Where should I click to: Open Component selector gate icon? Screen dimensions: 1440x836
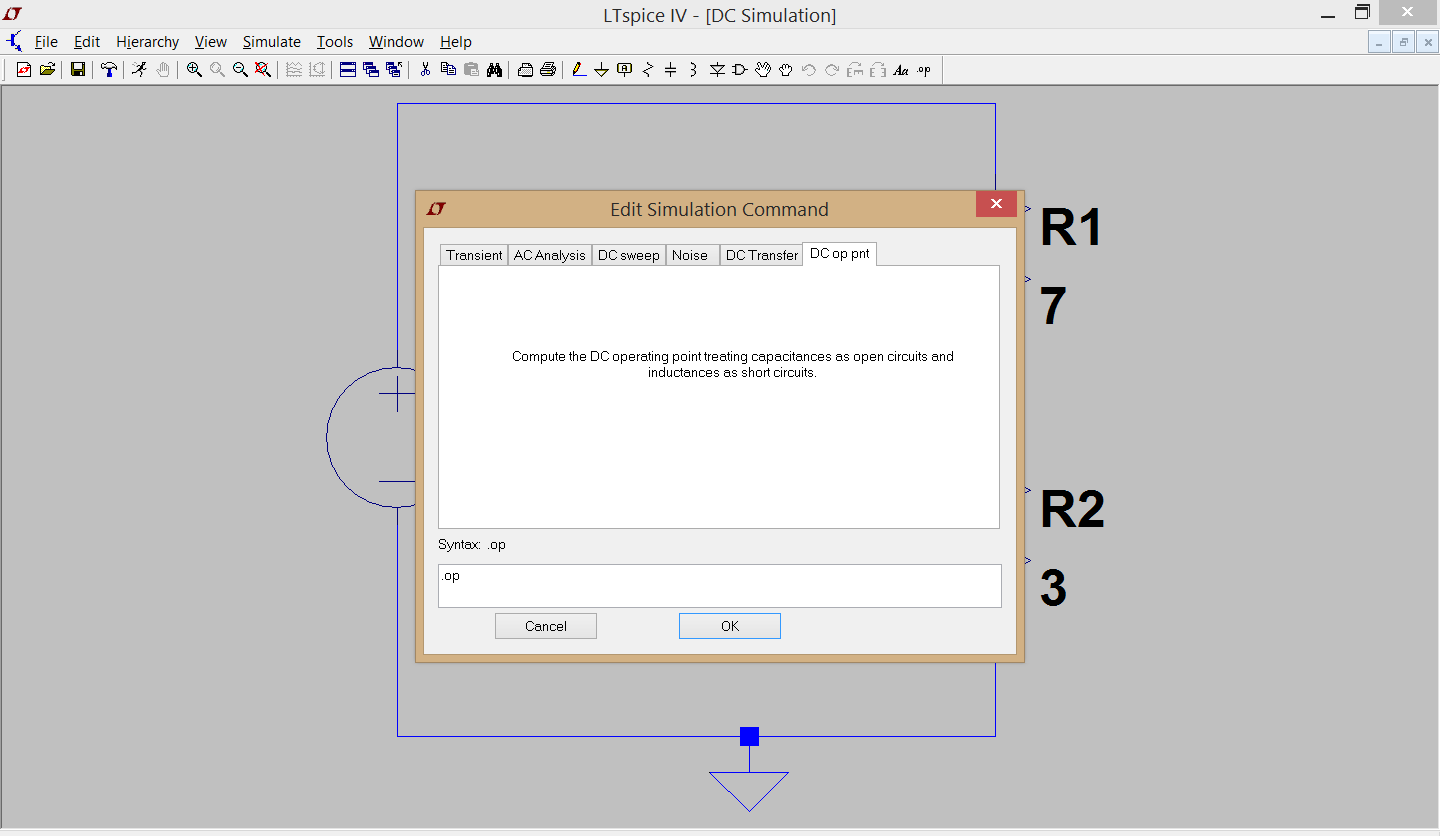pyautogui.click(x=739, y=70)
